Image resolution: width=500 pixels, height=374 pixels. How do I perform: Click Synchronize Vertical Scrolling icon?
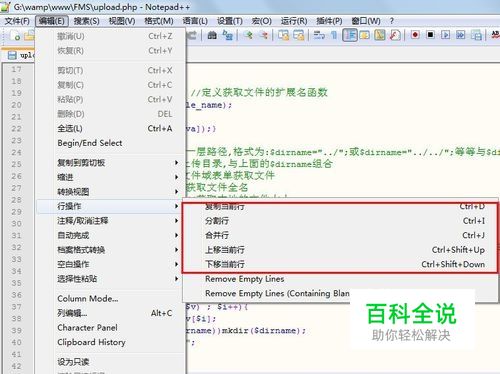pos(283,35)
